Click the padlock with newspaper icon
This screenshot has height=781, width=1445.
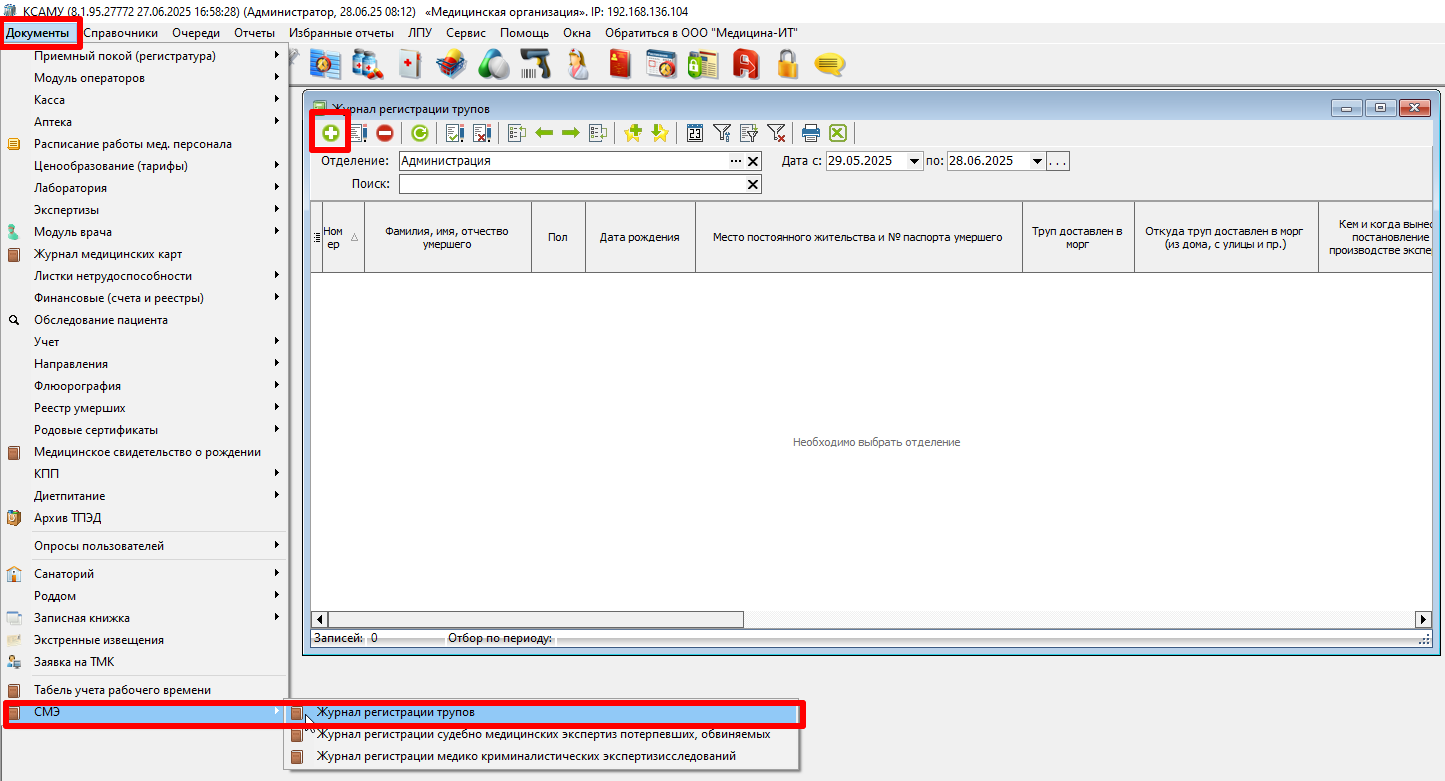pyautogui.click(x=703, y=65)
